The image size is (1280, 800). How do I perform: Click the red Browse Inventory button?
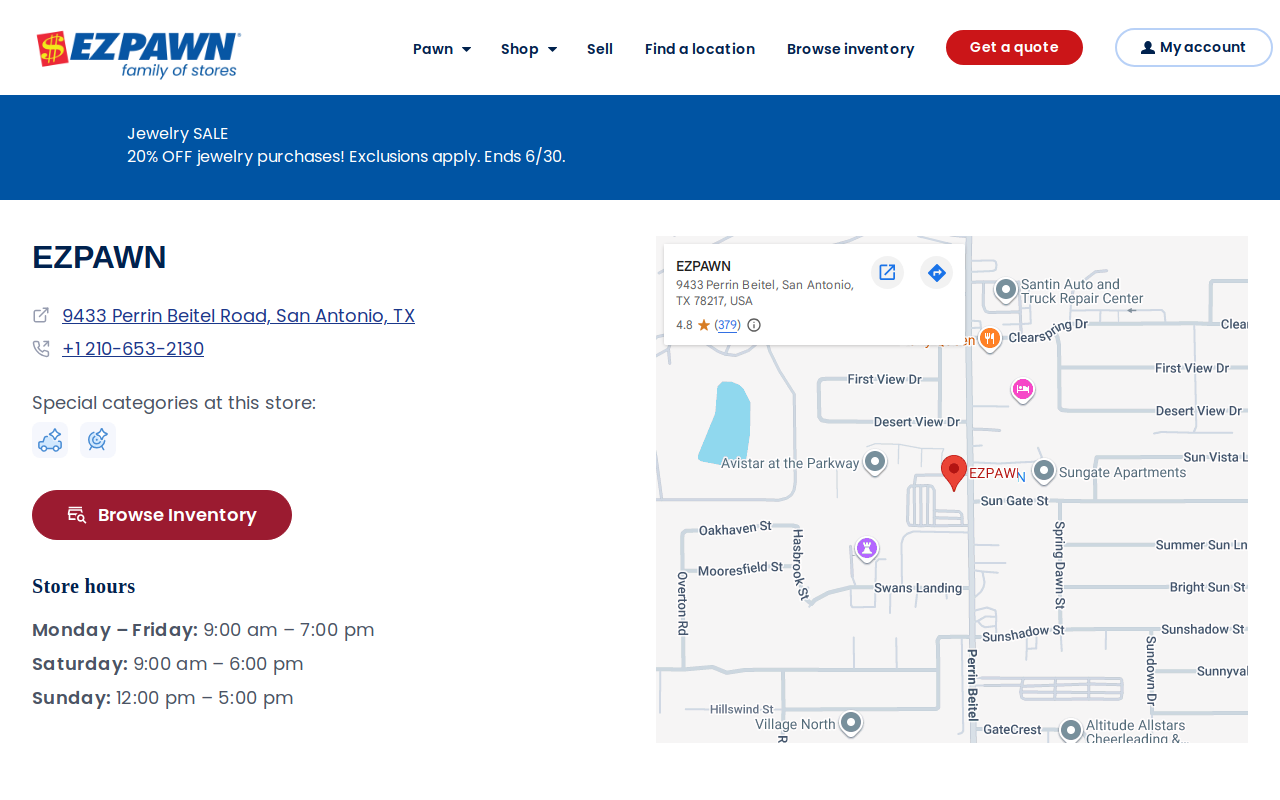click(162, 515)
